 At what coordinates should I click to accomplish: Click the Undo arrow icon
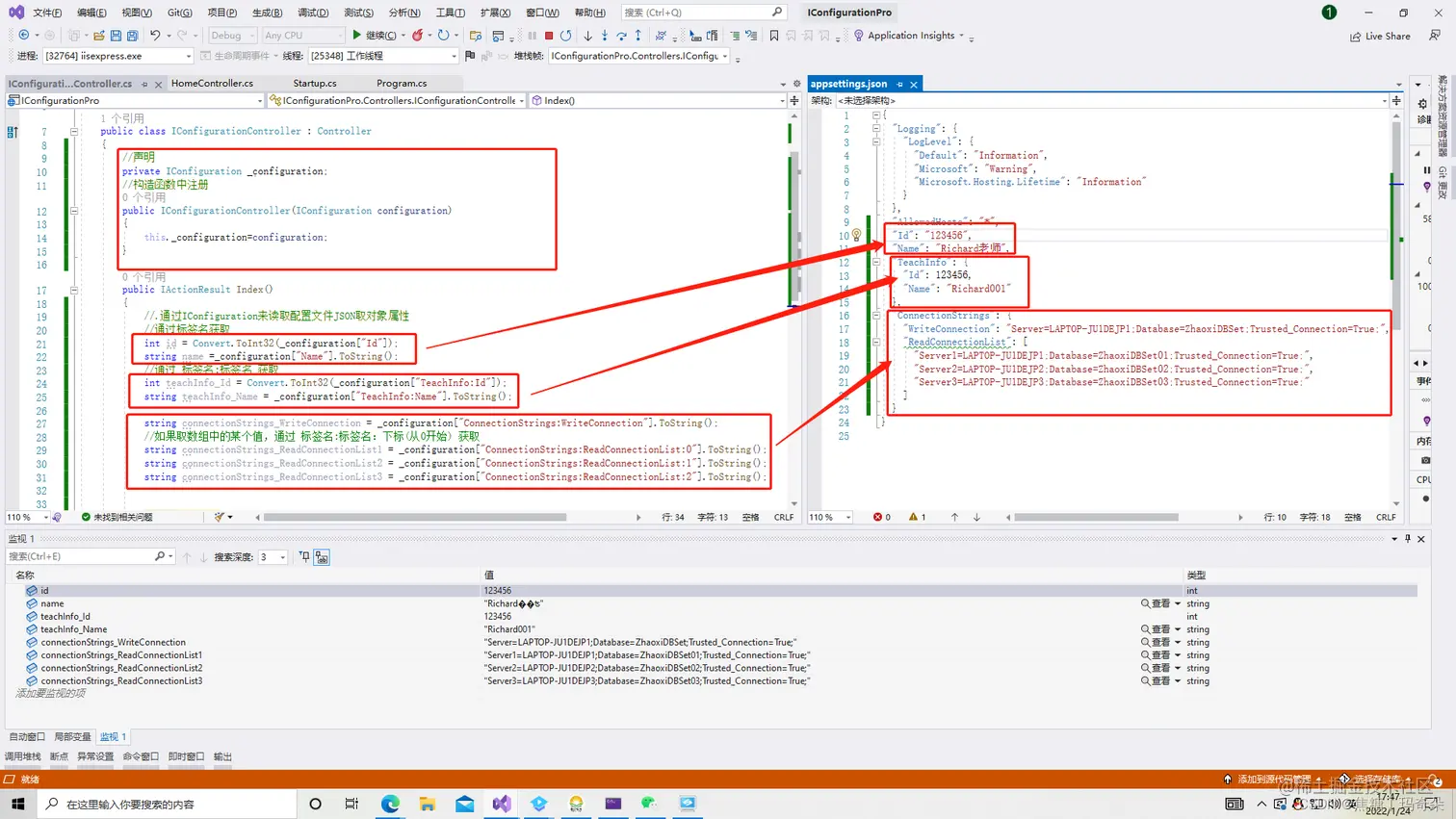[x=155, y=36]
